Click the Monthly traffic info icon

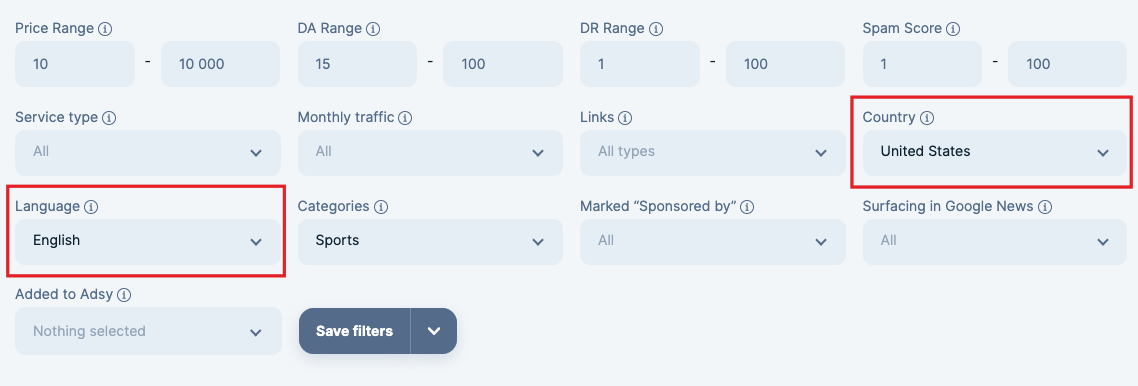click(x=405, y=118)
